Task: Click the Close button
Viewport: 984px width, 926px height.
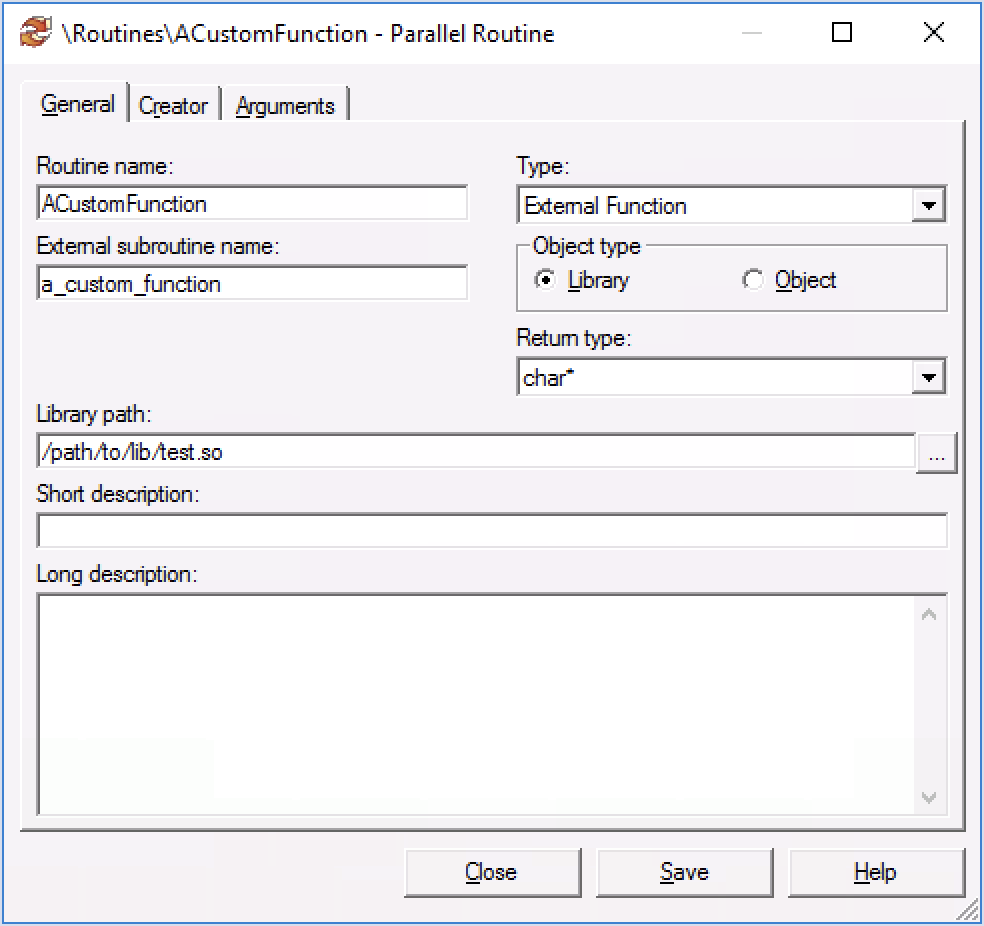Action: tap(491, 873)
